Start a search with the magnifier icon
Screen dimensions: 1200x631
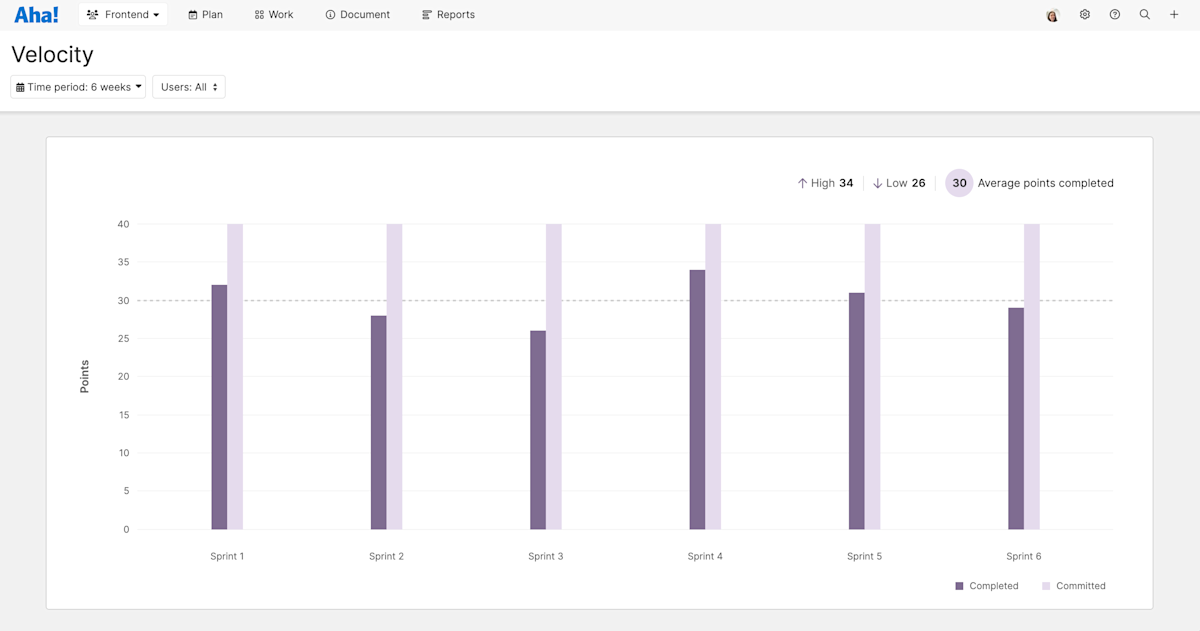click(1144, 14)
